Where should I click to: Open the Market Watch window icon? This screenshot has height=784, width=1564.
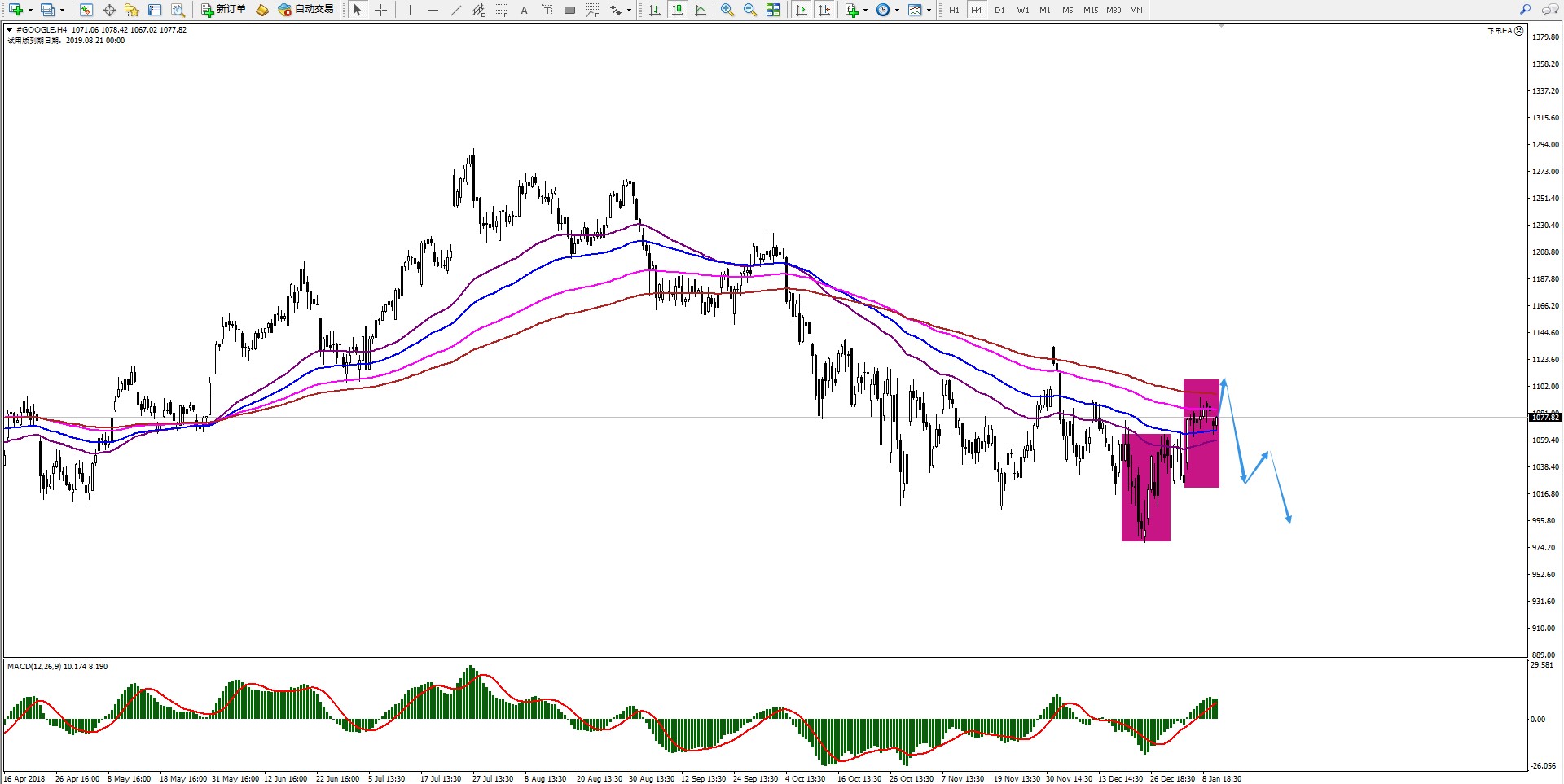[x=86, y=10]
